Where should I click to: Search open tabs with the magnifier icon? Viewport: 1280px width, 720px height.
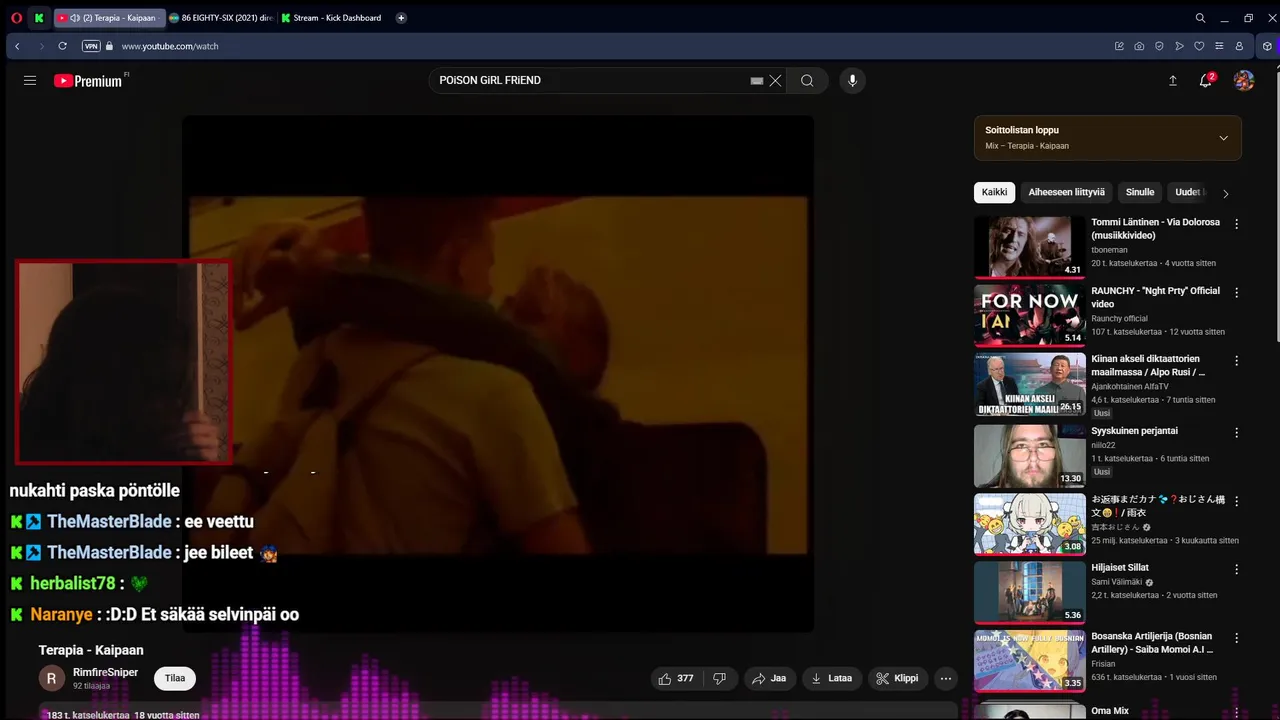[1200, 18]
